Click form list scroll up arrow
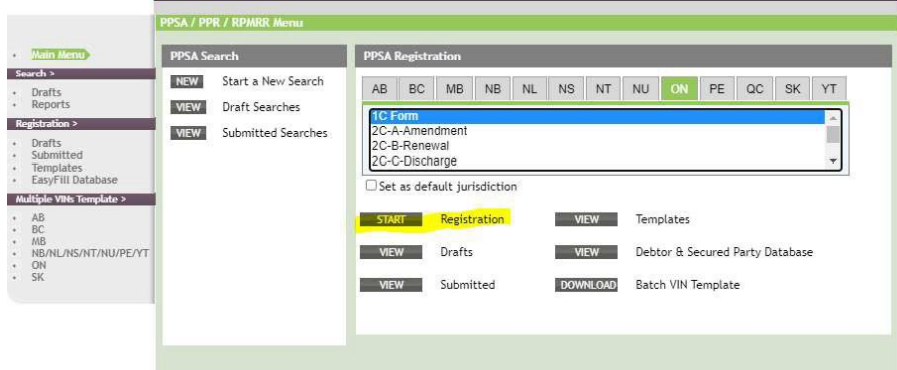This screenshot has width=897, height=370. (x=833, y=117)
